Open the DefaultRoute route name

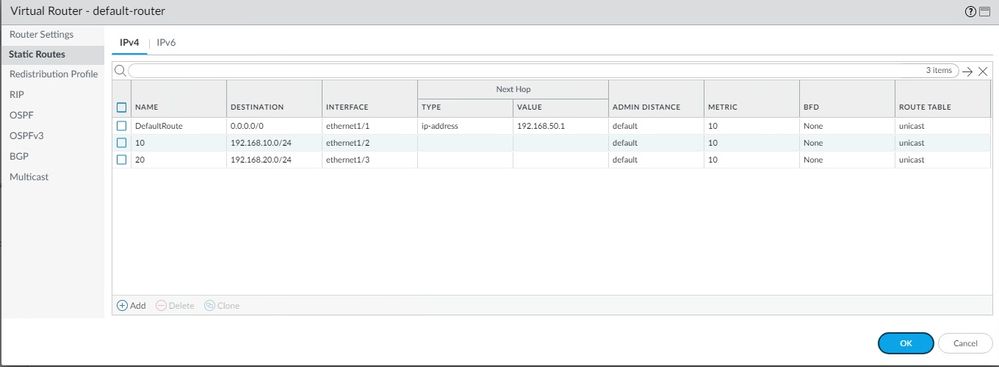(159, 126)
